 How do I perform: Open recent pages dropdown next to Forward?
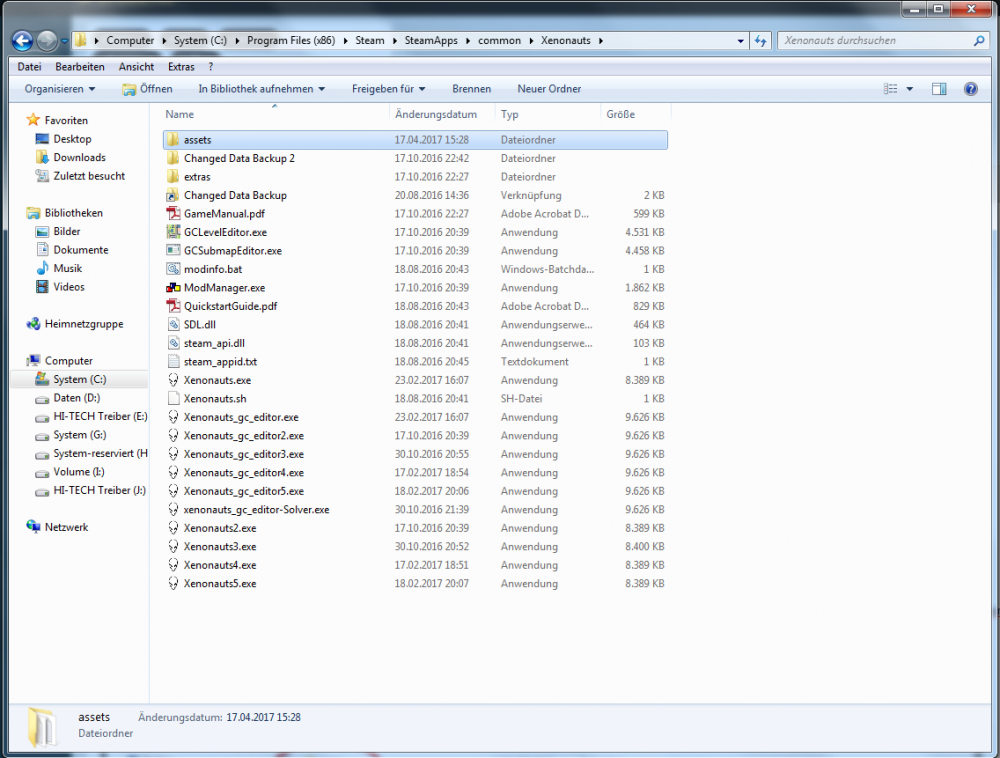[x=64, y=41]
